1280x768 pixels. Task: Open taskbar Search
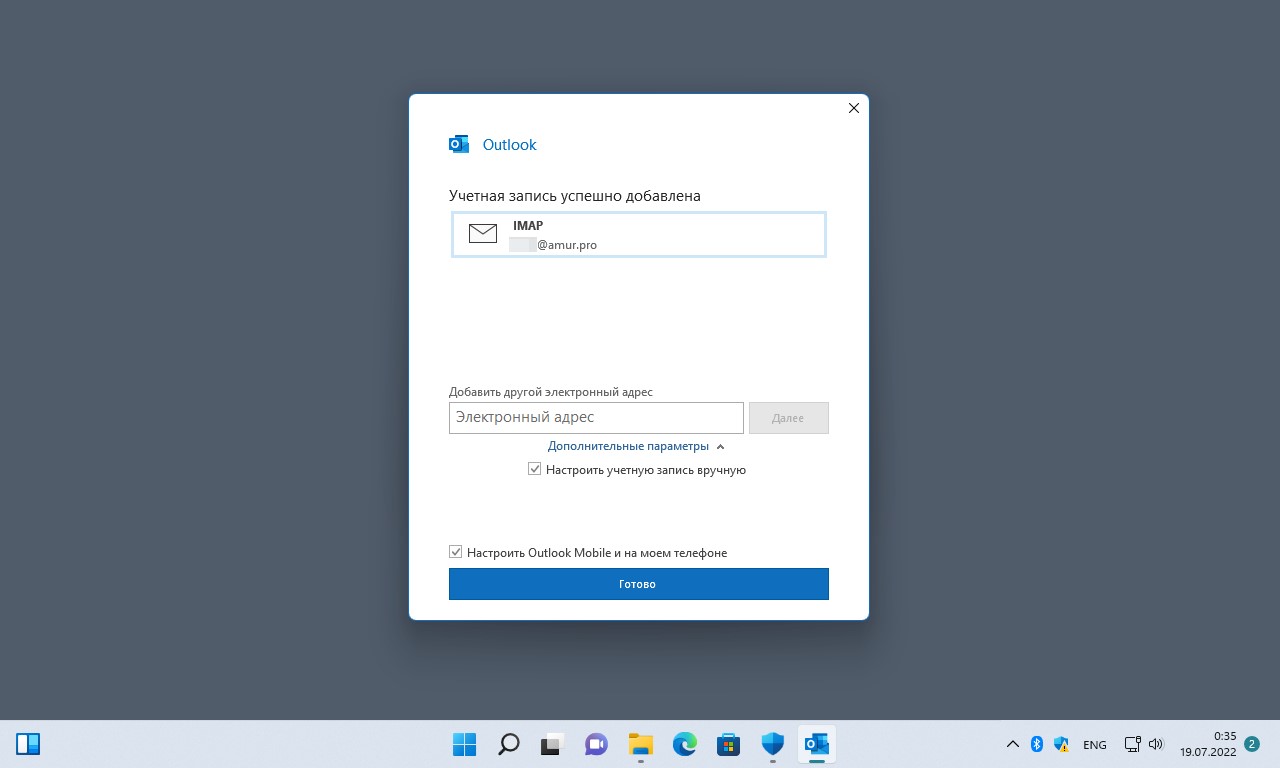[508, 744]
